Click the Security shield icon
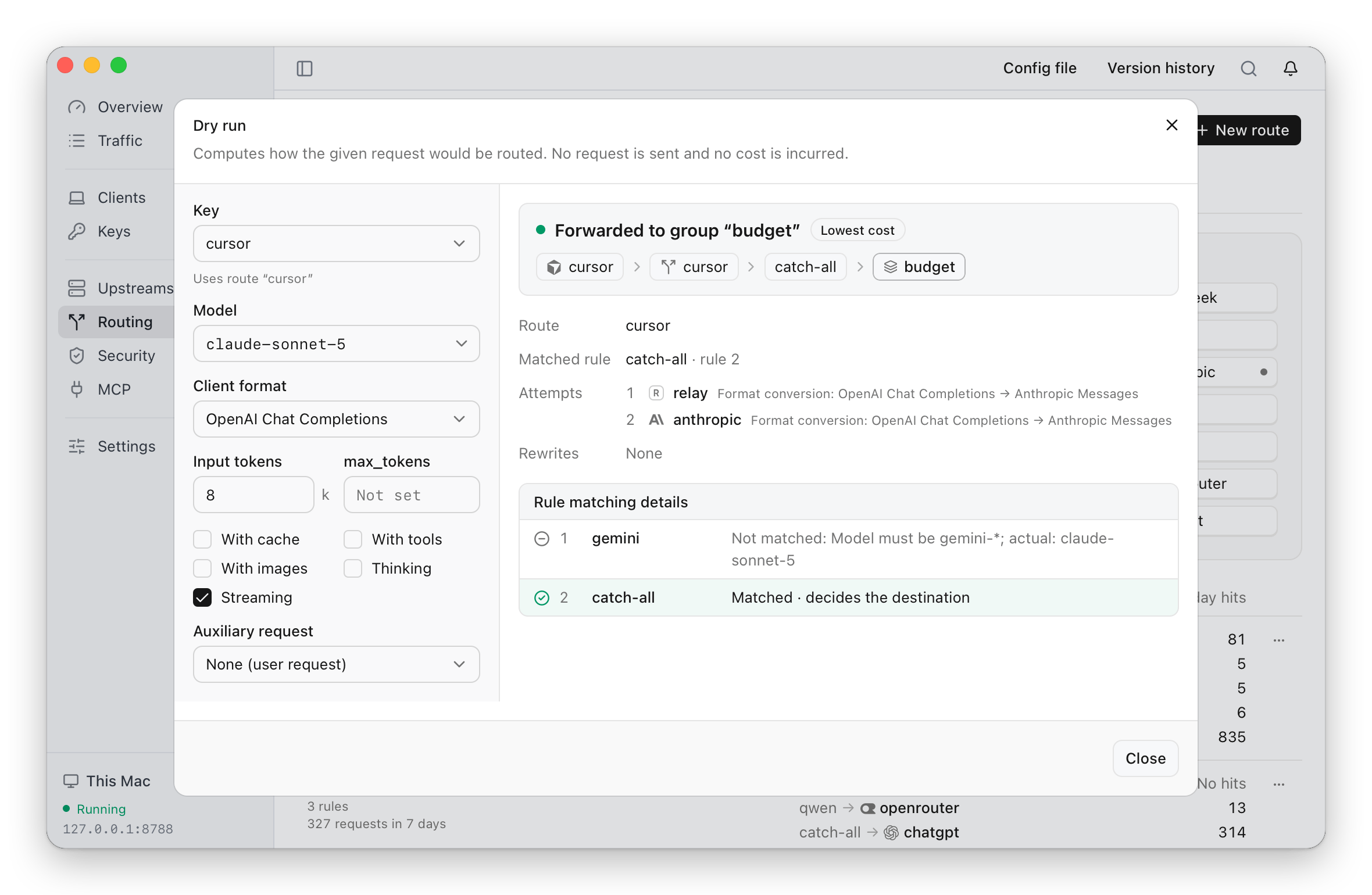The width and height of the screenshot is (1372, 895). [77, 356]
